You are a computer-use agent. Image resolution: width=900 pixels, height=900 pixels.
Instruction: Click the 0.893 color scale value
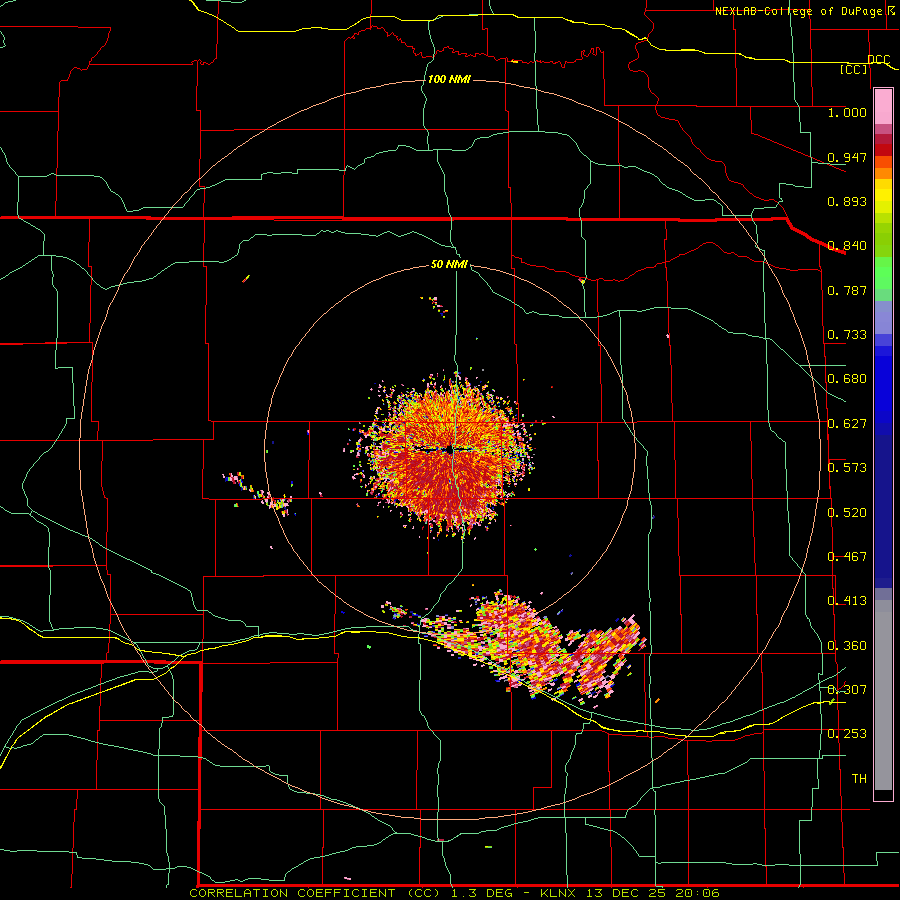[x=847, y=201]
